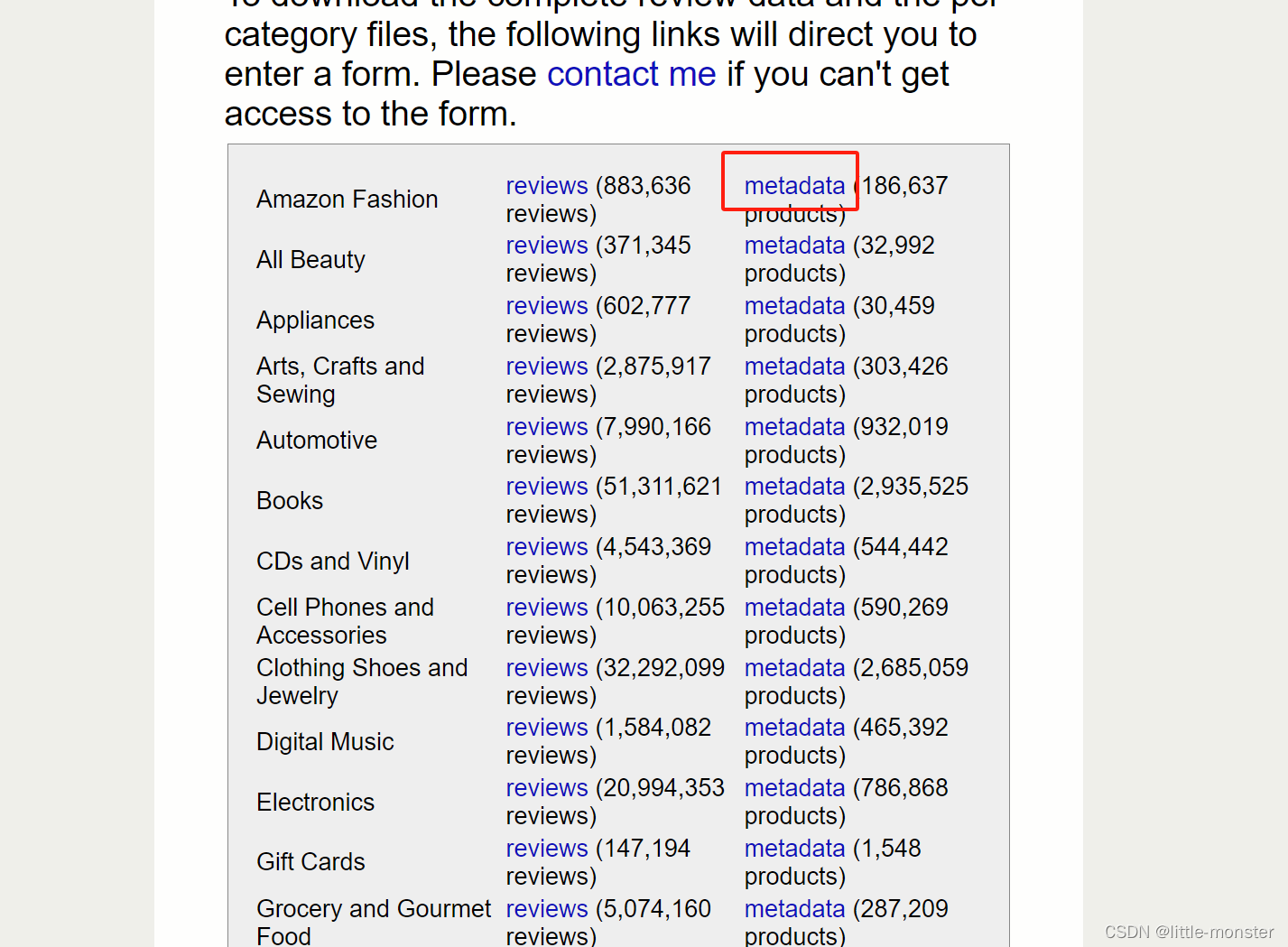Click the '(1,548' Gift Cards product count

[x=887, y=849]
